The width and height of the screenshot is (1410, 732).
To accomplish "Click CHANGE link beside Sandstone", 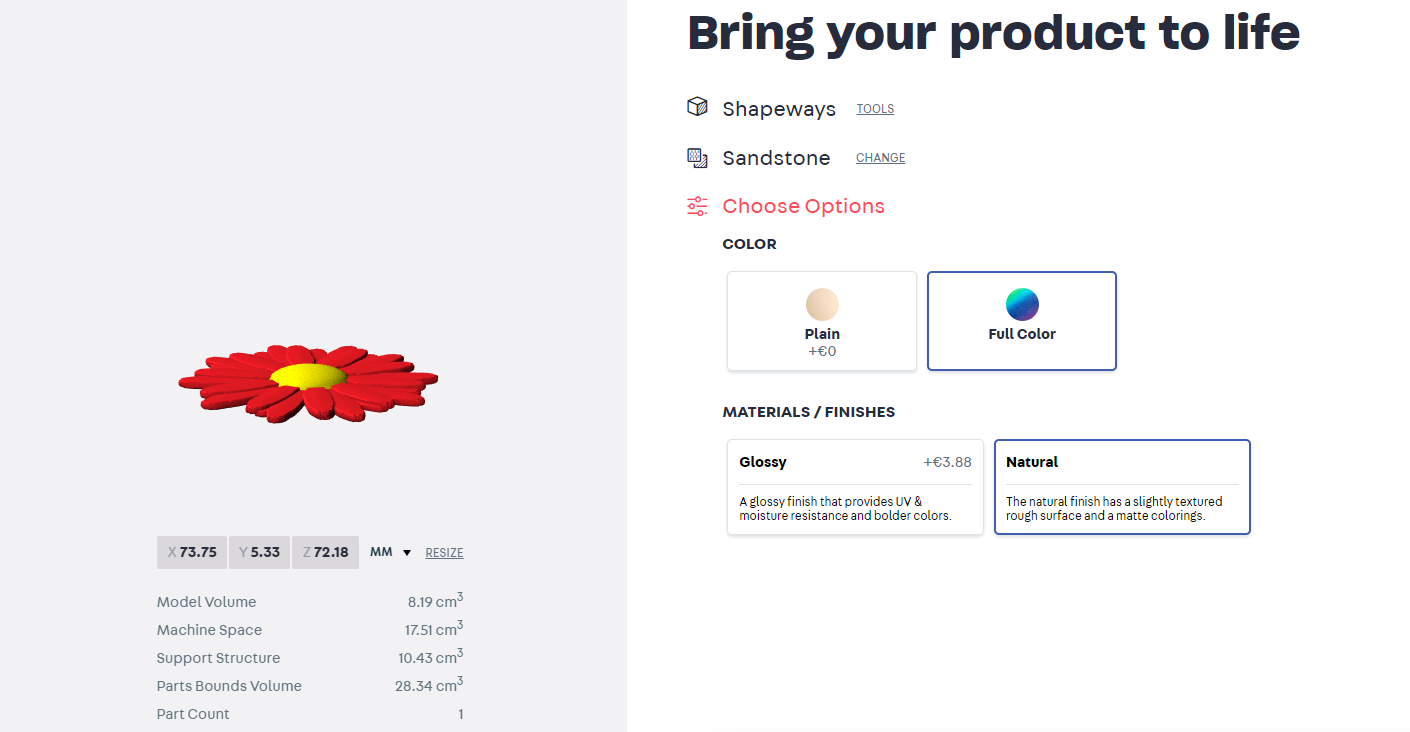I will coord(880,158).
